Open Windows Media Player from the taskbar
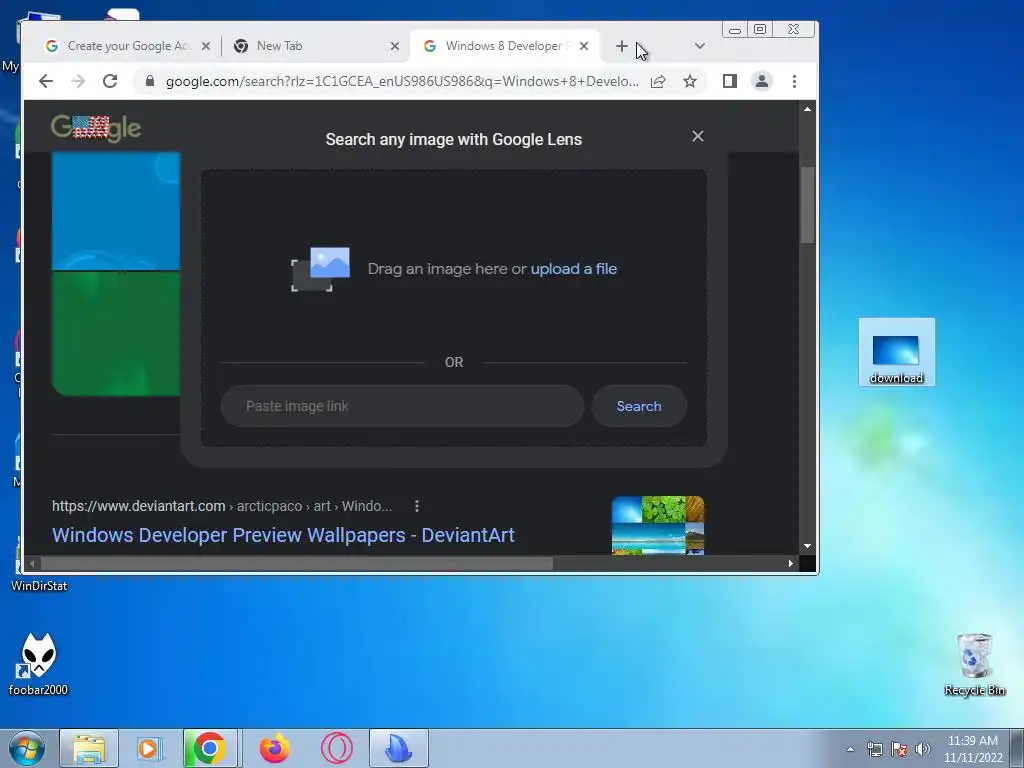 [x=149, y=748]
